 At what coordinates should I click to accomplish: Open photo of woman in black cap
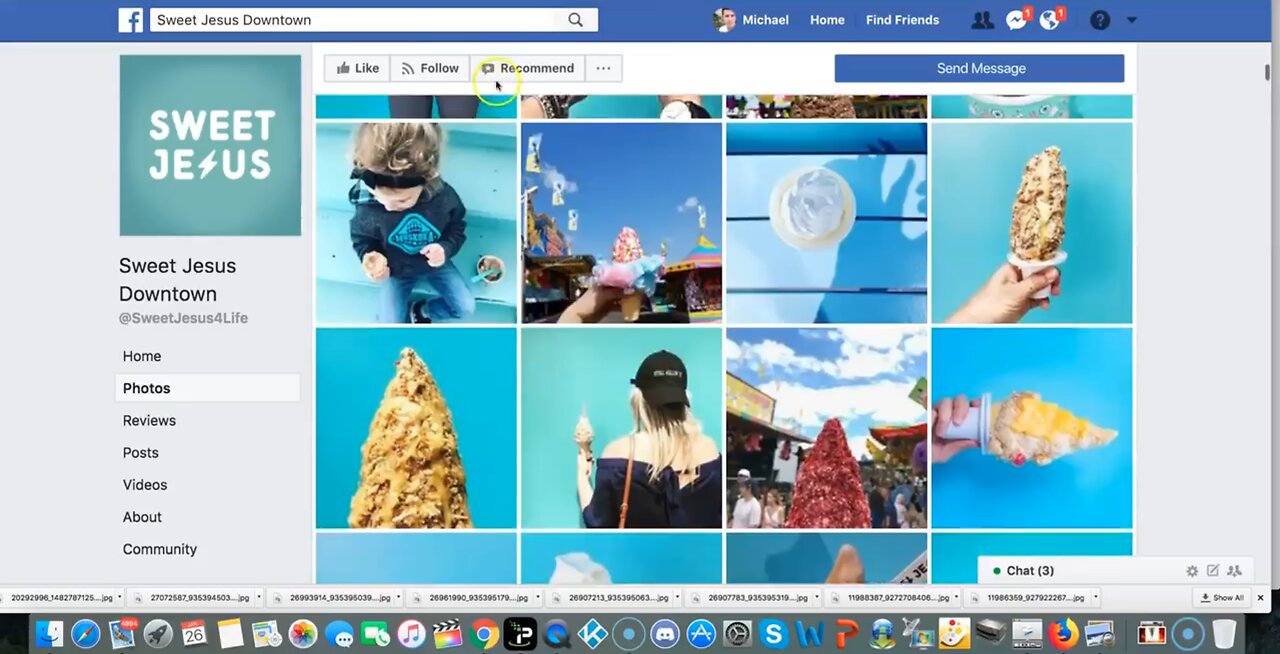tap(621, 428)
